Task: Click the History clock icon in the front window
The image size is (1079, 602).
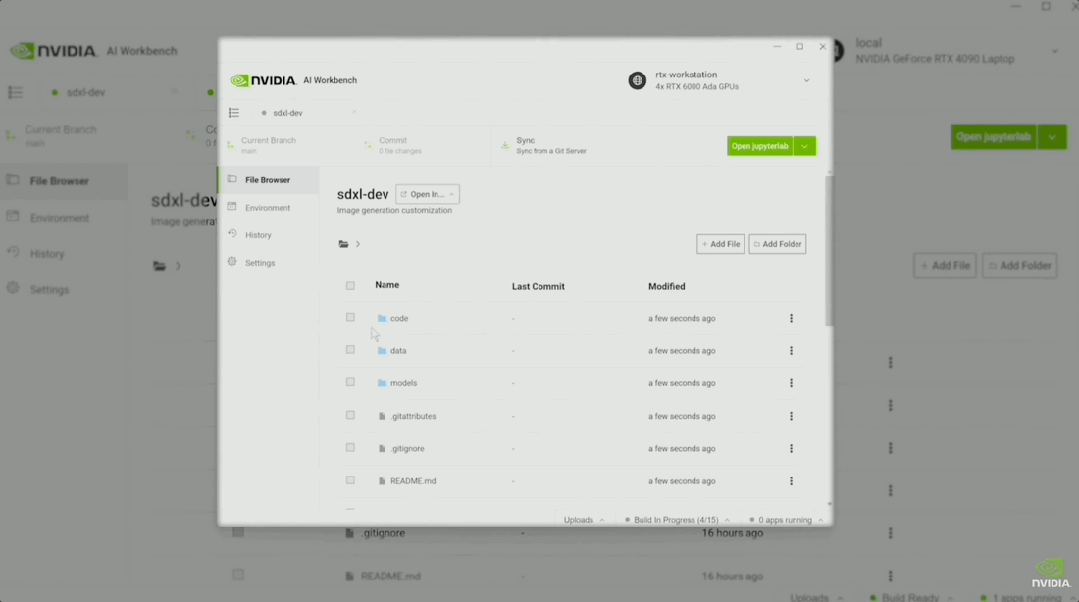Action: [232, 235]
